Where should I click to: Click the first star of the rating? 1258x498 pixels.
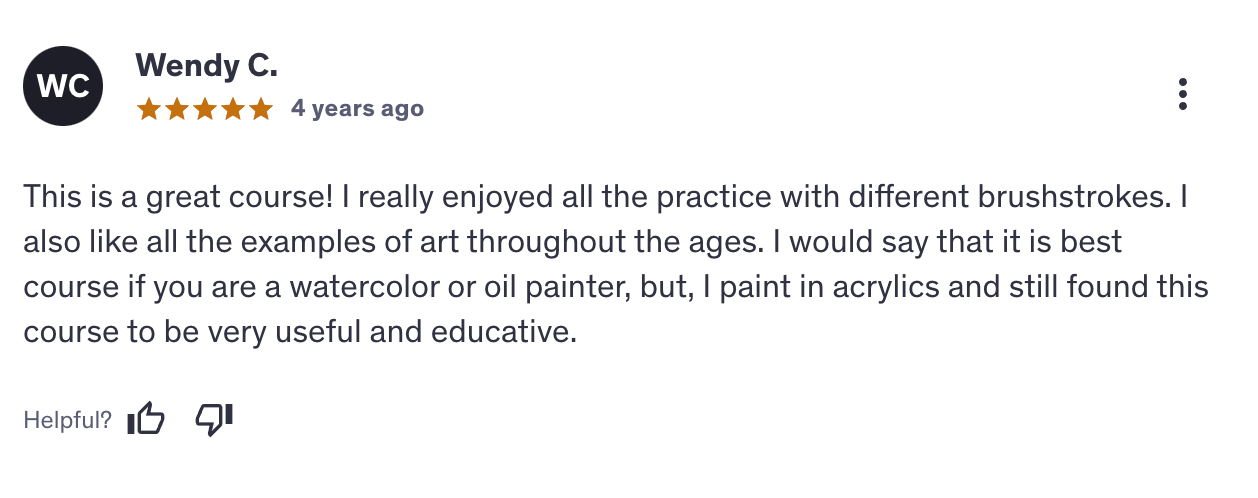pos(149,109)
